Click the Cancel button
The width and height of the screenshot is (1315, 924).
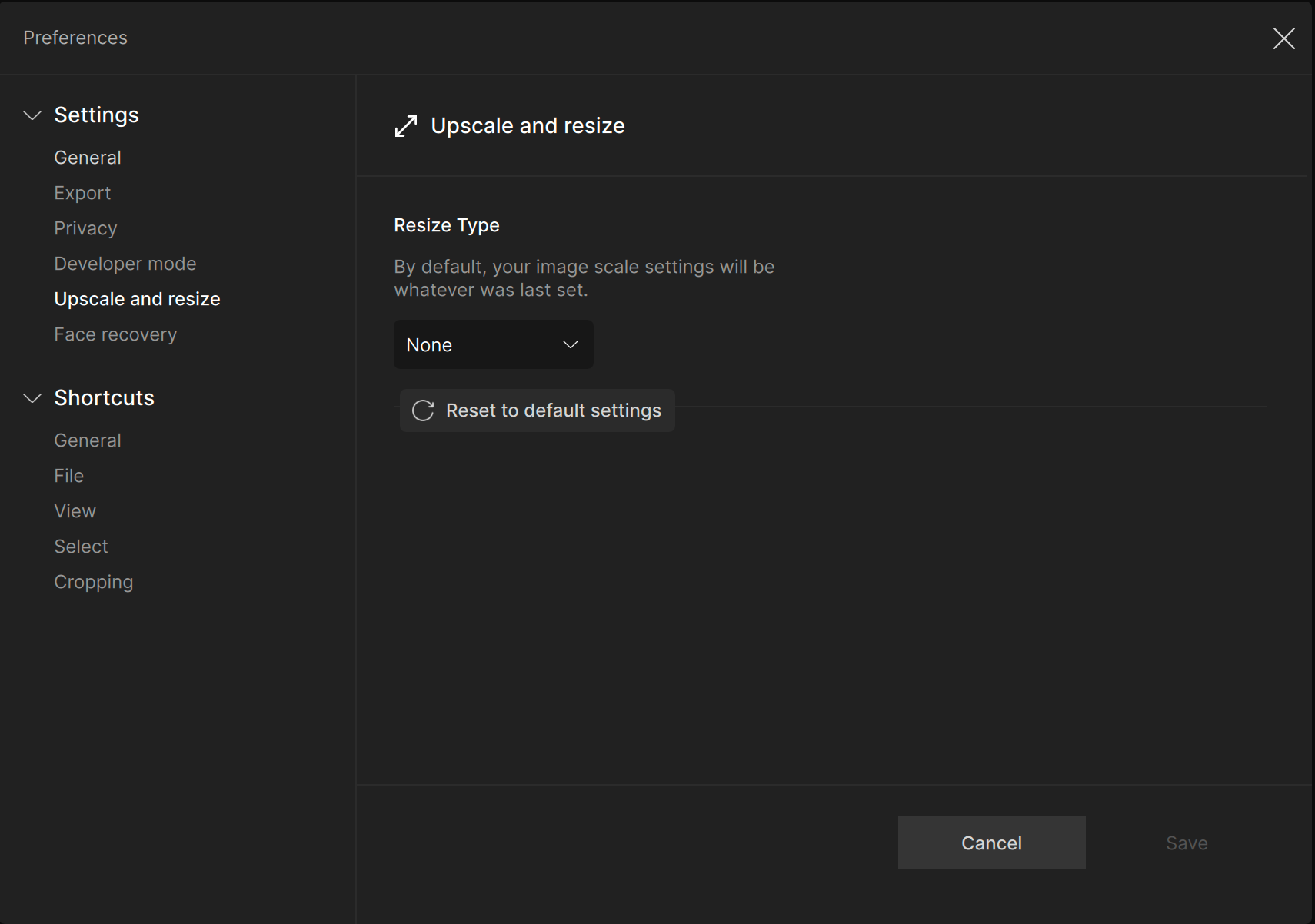992,843
